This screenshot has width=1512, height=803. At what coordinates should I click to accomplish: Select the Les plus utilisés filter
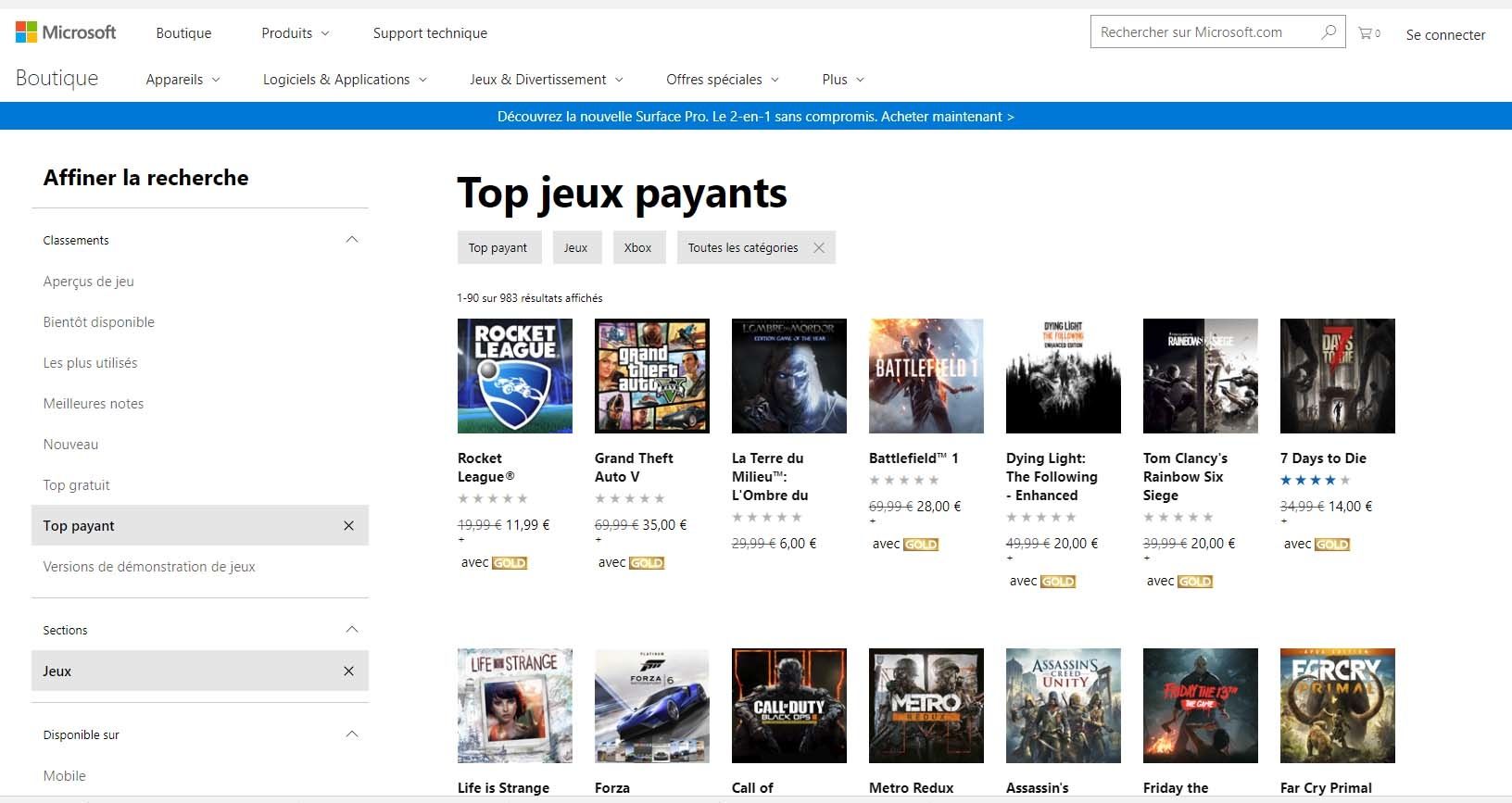pyautogui.click(x=90, y=363)
